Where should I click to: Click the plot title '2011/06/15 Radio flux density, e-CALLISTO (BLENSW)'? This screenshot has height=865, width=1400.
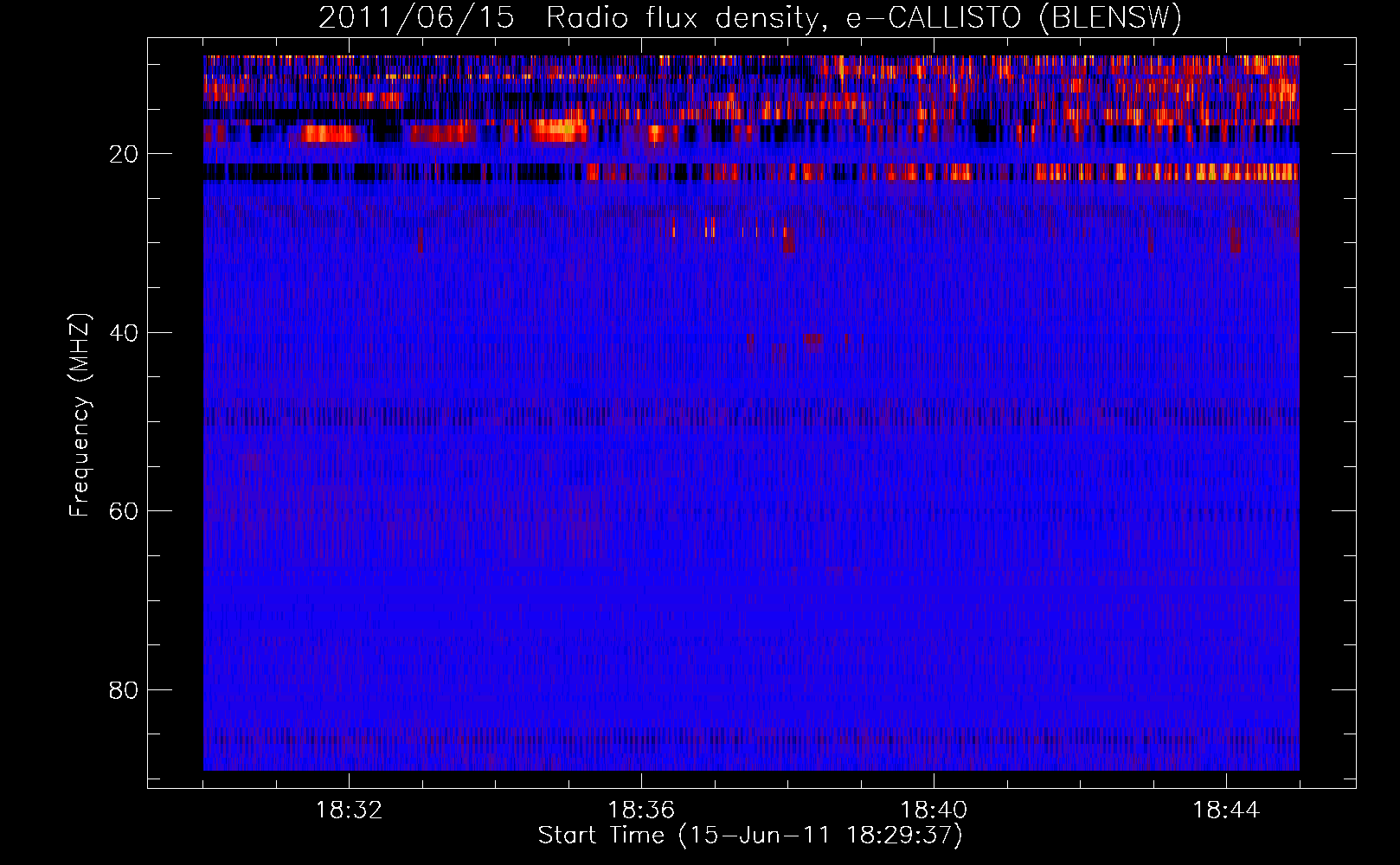click(750, 18)
